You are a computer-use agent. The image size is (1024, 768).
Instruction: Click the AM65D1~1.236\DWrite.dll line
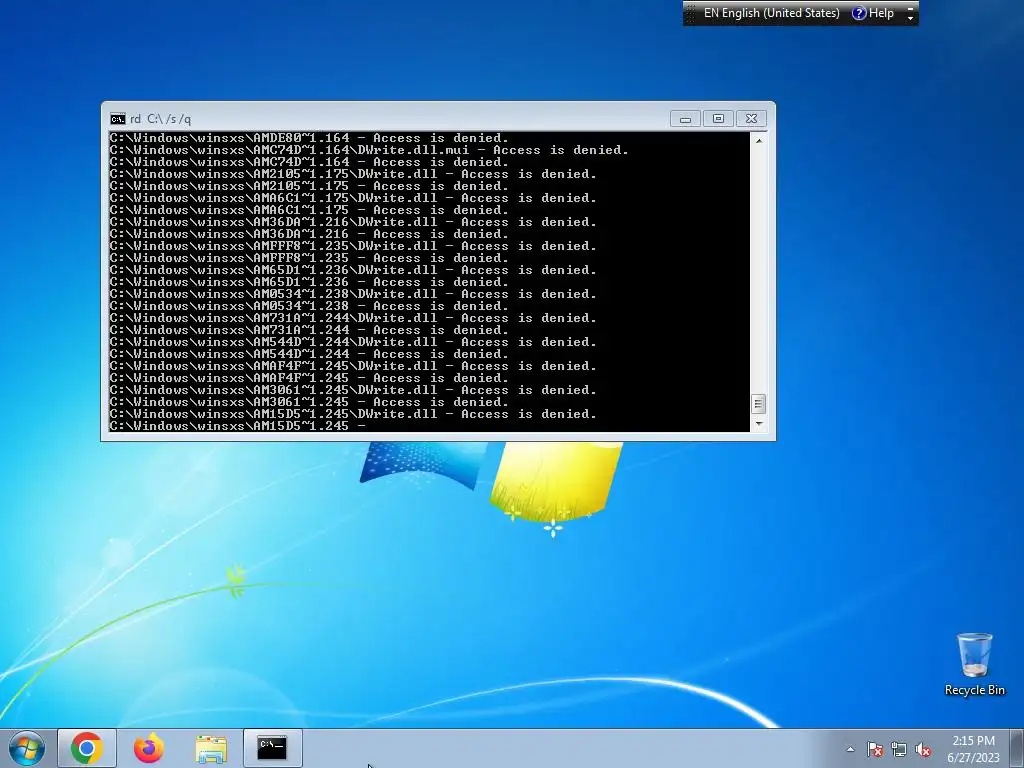[x=353, y=270]
